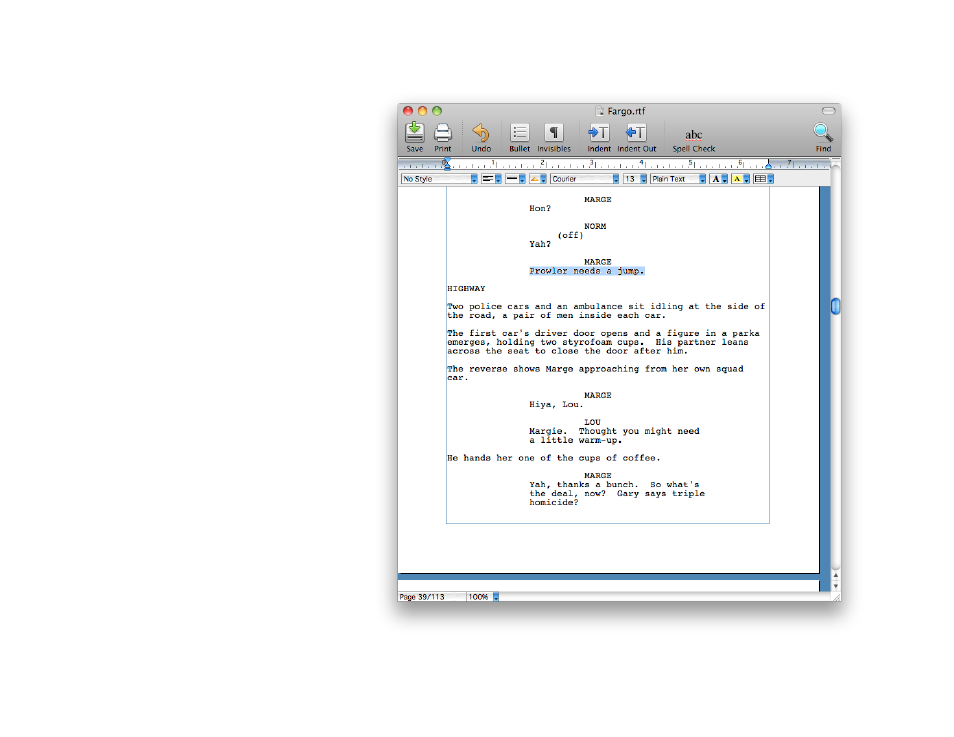Click the line "Yah, thanks a bunch. So what's"

[x=614, y=484]
